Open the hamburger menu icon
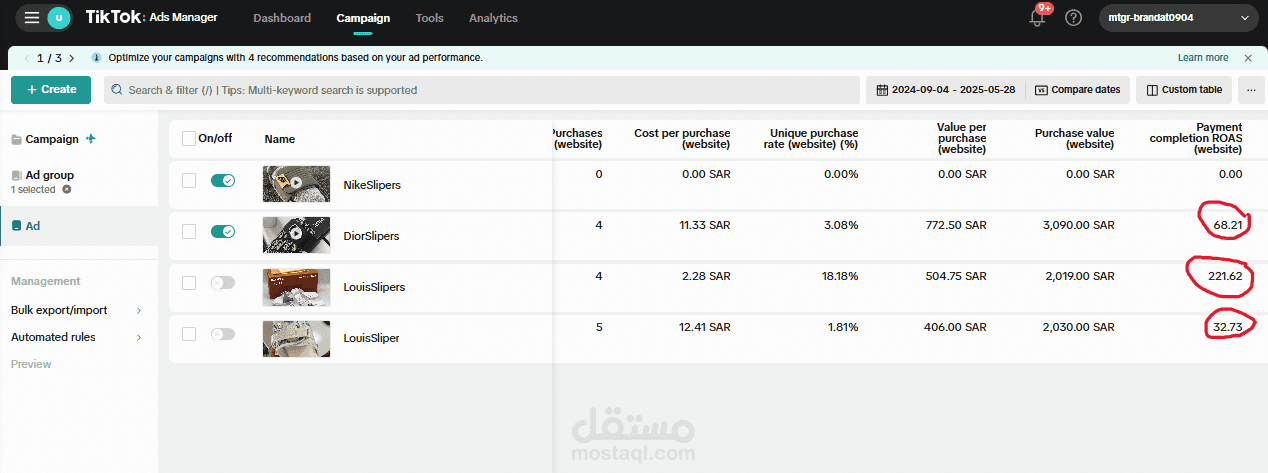 (x=32, y=18)
